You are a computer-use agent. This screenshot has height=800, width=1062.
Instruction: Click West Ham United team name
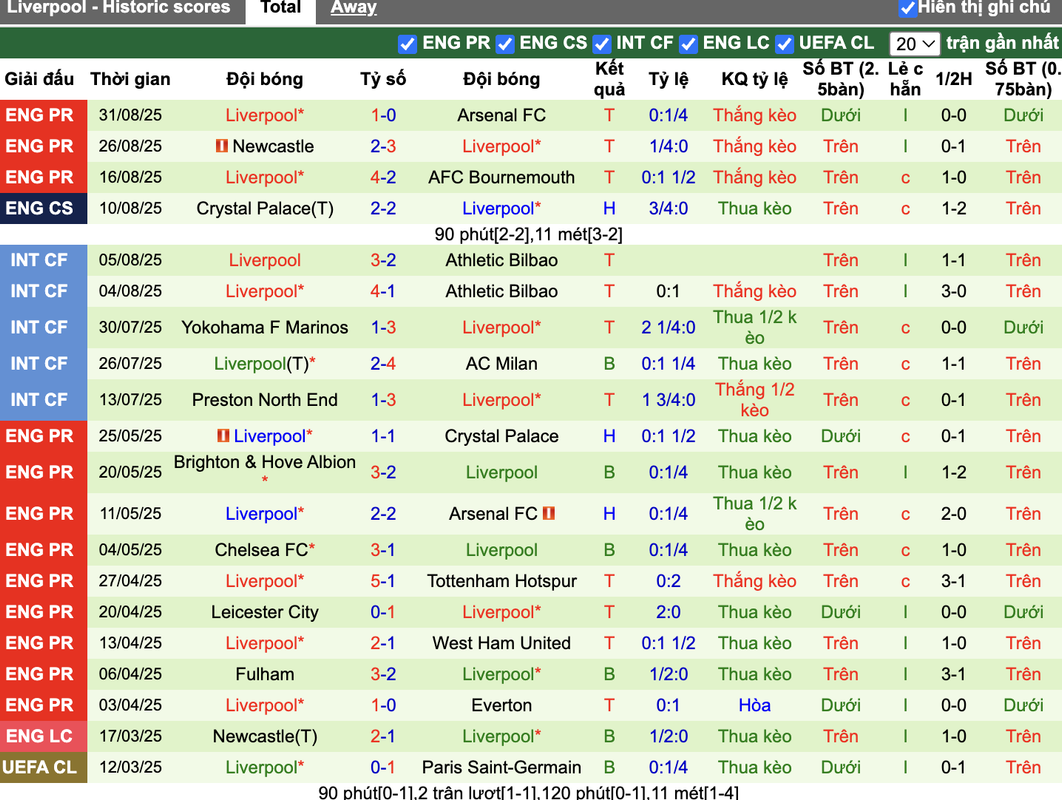[x=501, y=643]
